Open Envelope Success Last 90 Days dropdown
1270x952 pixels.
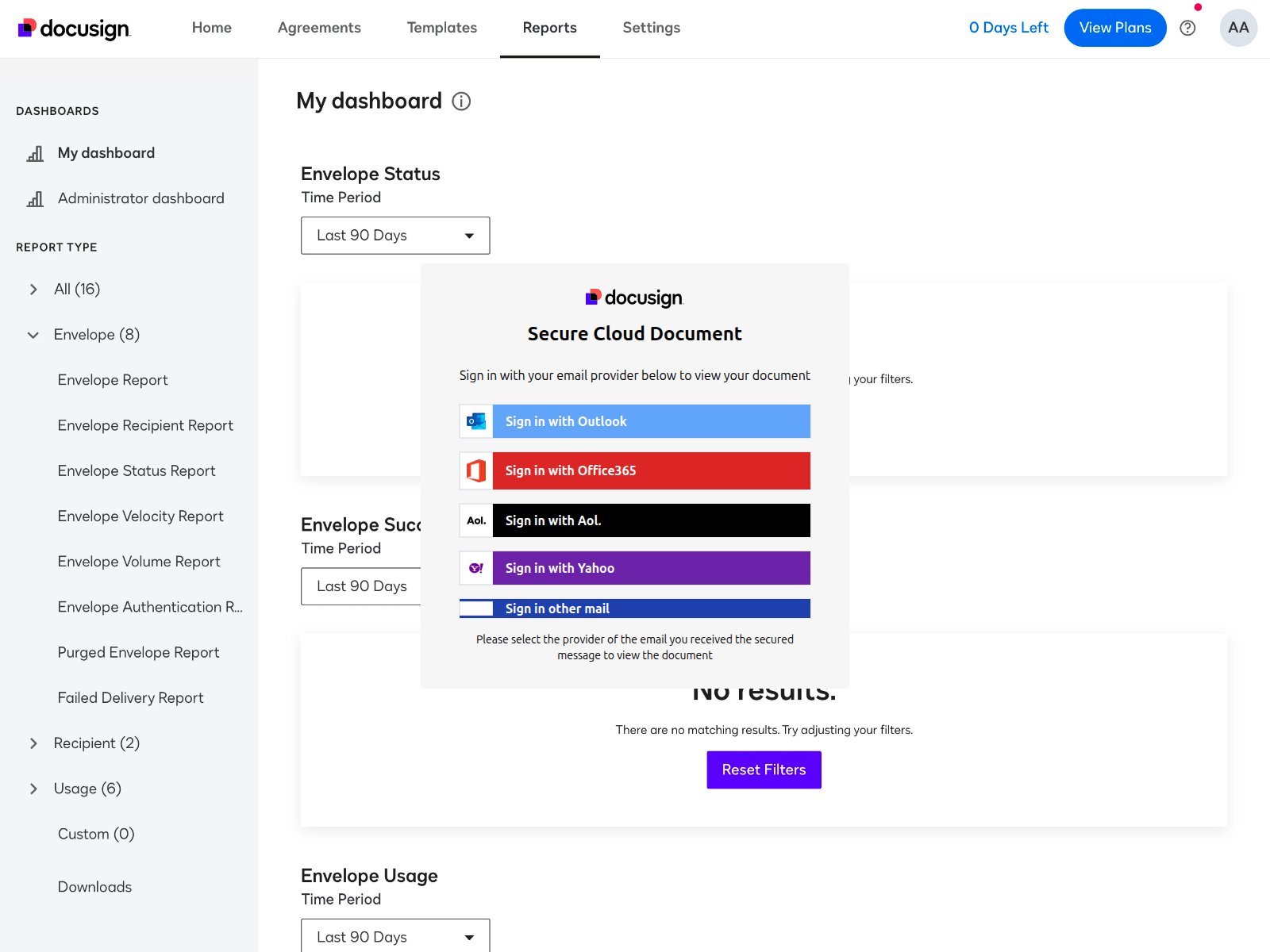coord(361,586)
